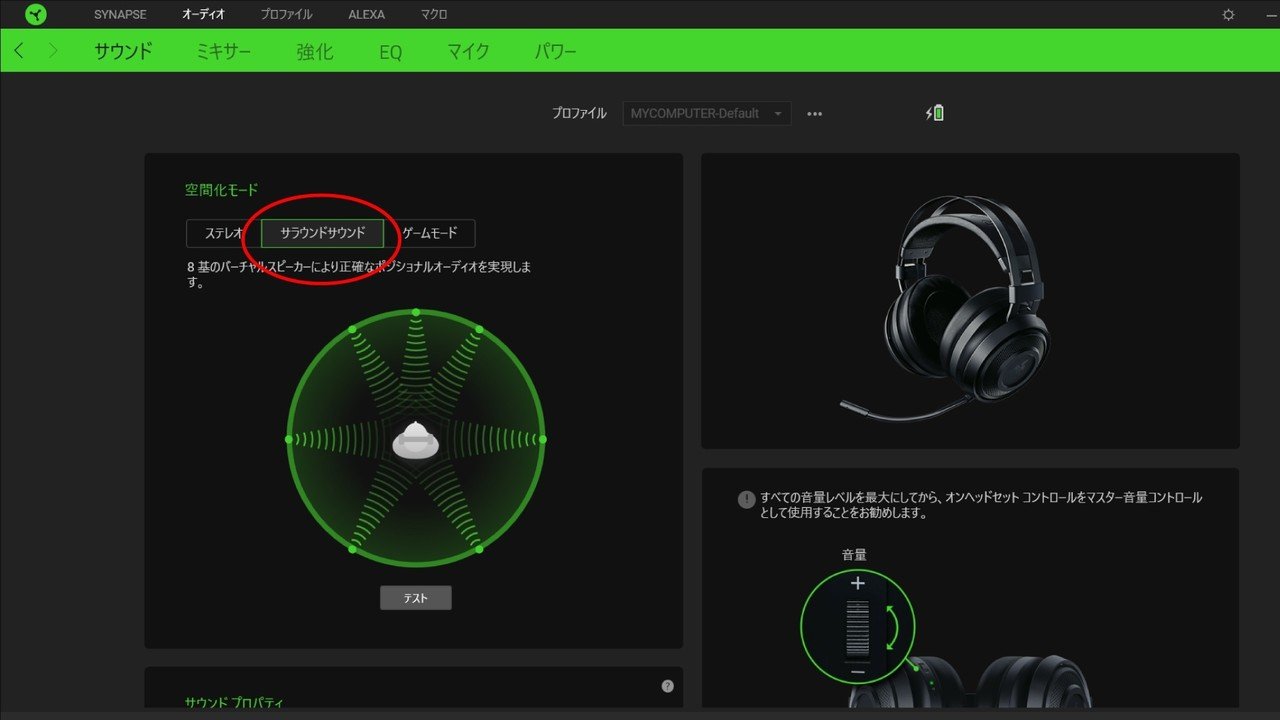
Task: Select the right side virtual speaker dot
Action: (543, 439)
